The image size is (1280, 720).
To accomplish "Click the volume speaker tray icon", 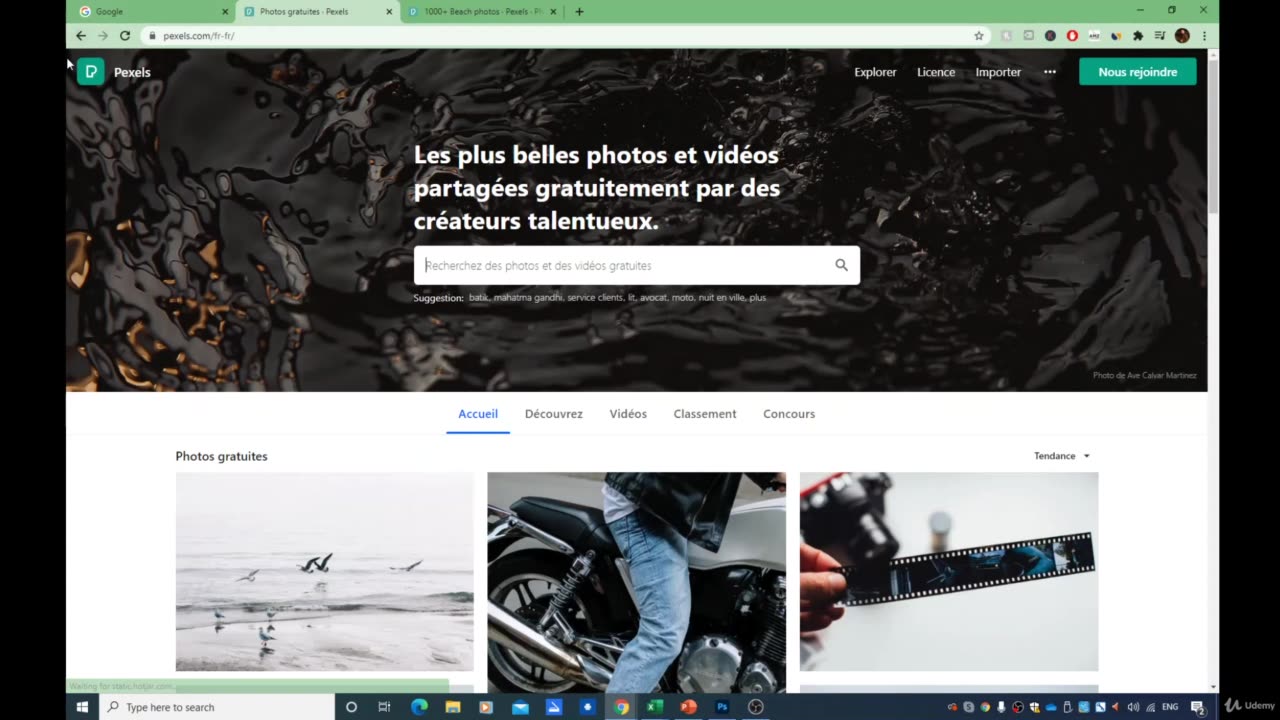I will click(x=1132, y=707).
